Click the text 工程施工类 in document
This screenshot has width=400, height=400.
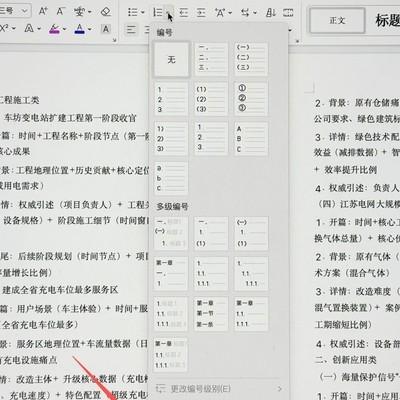coord(19,100)
